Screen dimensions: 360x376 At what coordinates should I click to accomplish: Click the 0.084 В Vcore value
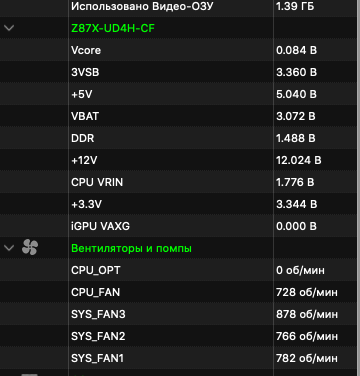point(296,50)
